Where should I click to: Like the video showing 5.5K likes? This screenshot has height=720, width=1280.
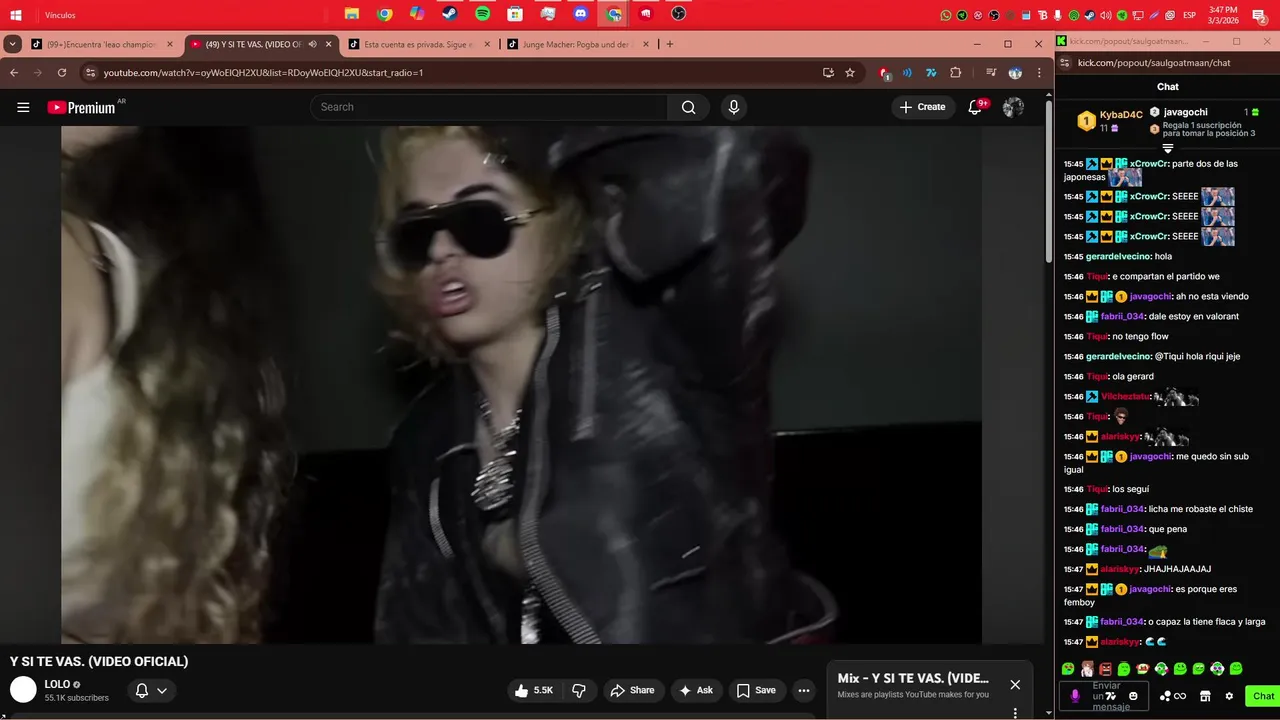[533, 690]
